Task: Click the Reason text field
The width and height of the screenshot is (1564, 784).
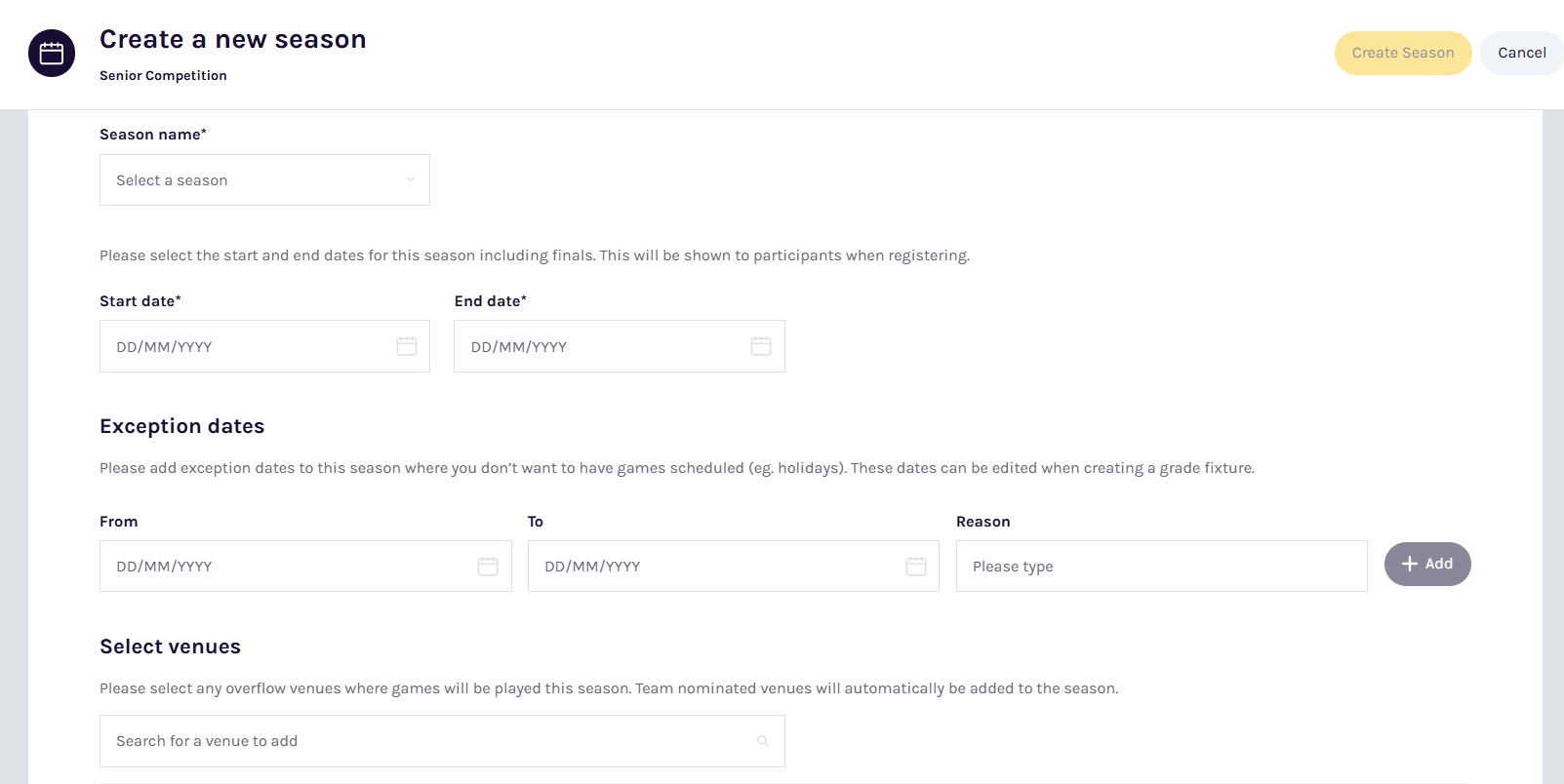Action: [1161, 567]
